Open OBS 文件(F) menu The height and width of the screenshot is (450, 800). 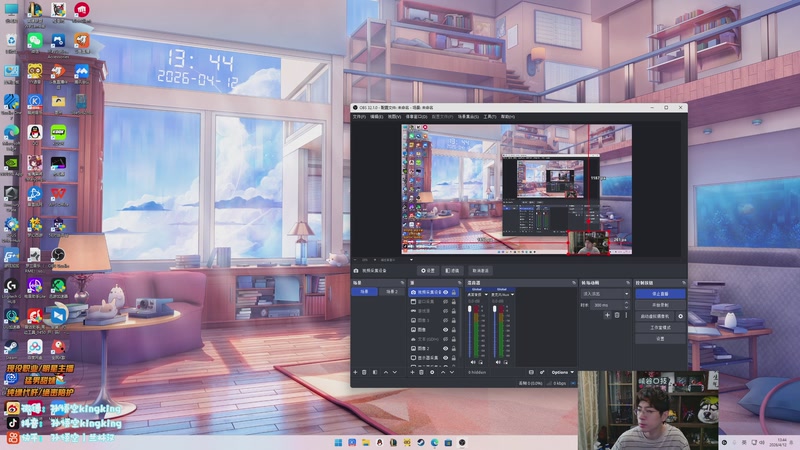pos(359,116)
